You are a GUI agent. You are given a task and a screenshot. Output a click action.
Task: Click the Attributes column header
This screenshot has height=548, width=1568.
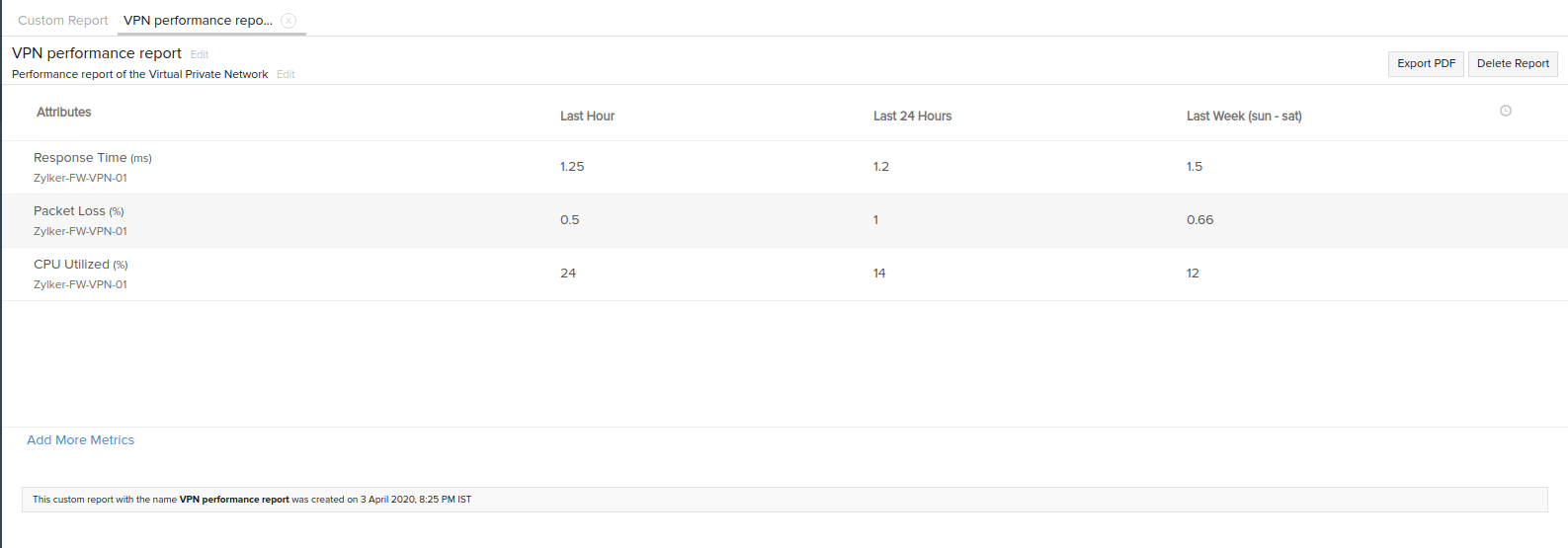tap(64, 113)
